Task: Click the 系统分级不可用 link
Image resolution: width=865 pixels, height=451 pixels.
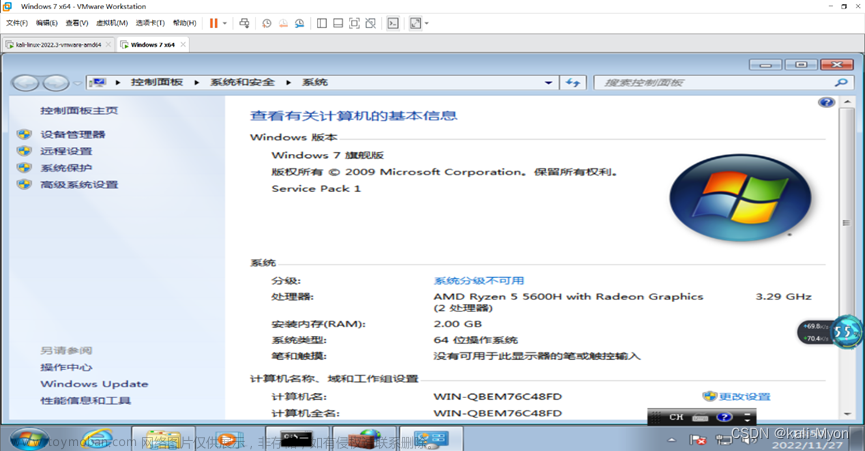Action: pos(478,281)
